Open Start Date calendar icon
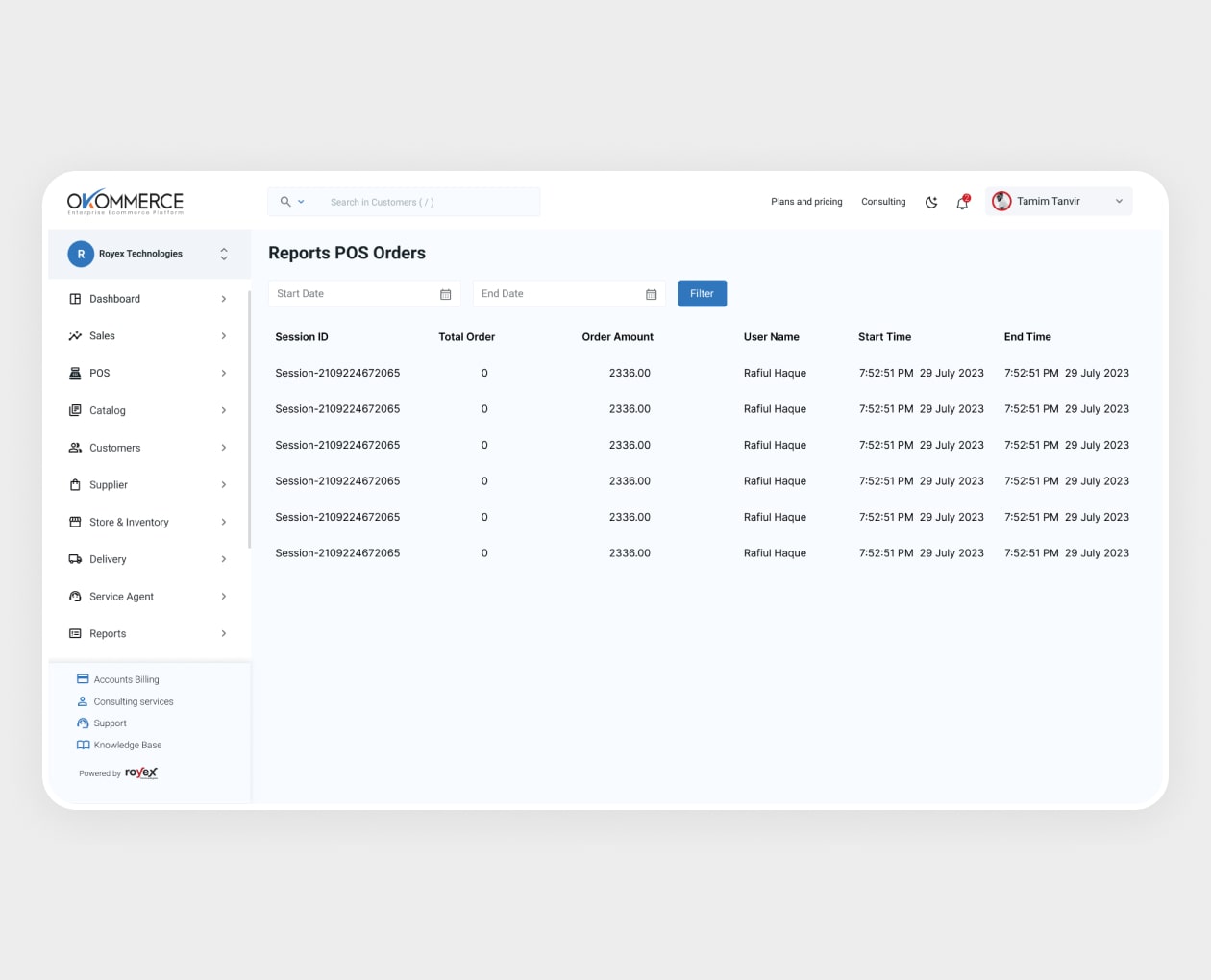Viewport: 1211px width, 980px height. [445, 294]
